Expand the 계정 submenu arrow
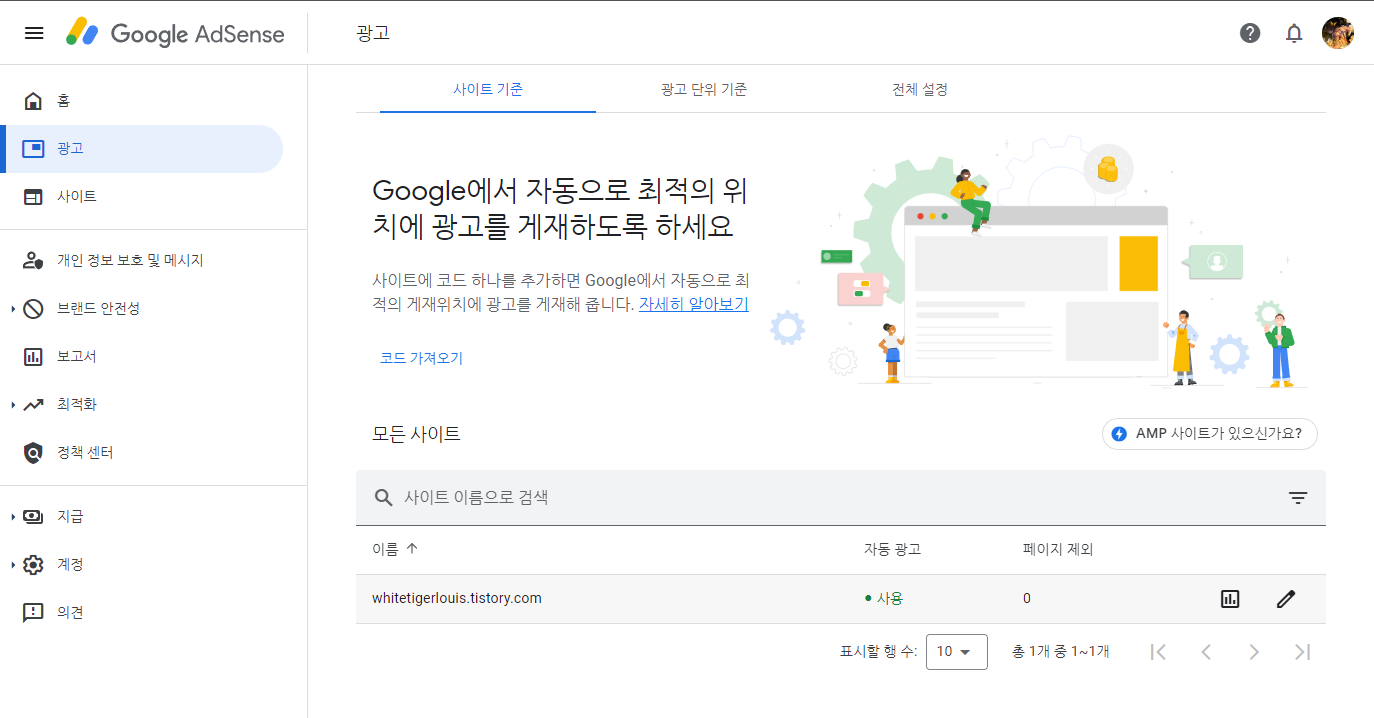The height and width of the screenshot is (718, 1374). pyautogui.click(x=13, y=565)
